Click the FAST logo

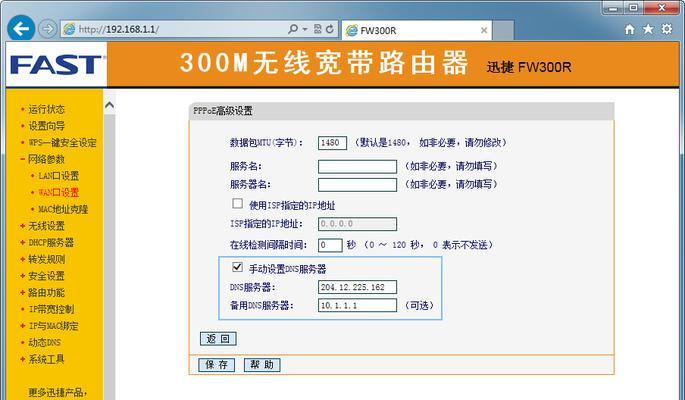click(x=56, y=65)
